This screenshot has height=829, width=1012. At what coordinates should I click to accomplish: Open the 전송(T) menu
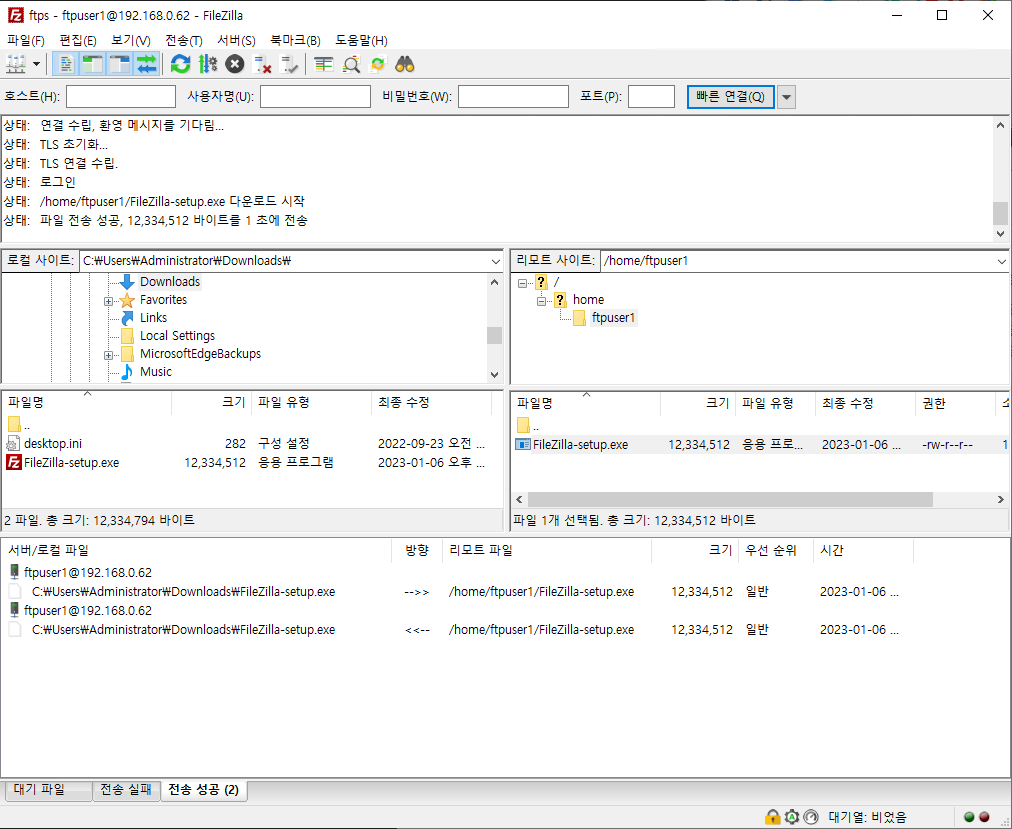click(183, 40)
